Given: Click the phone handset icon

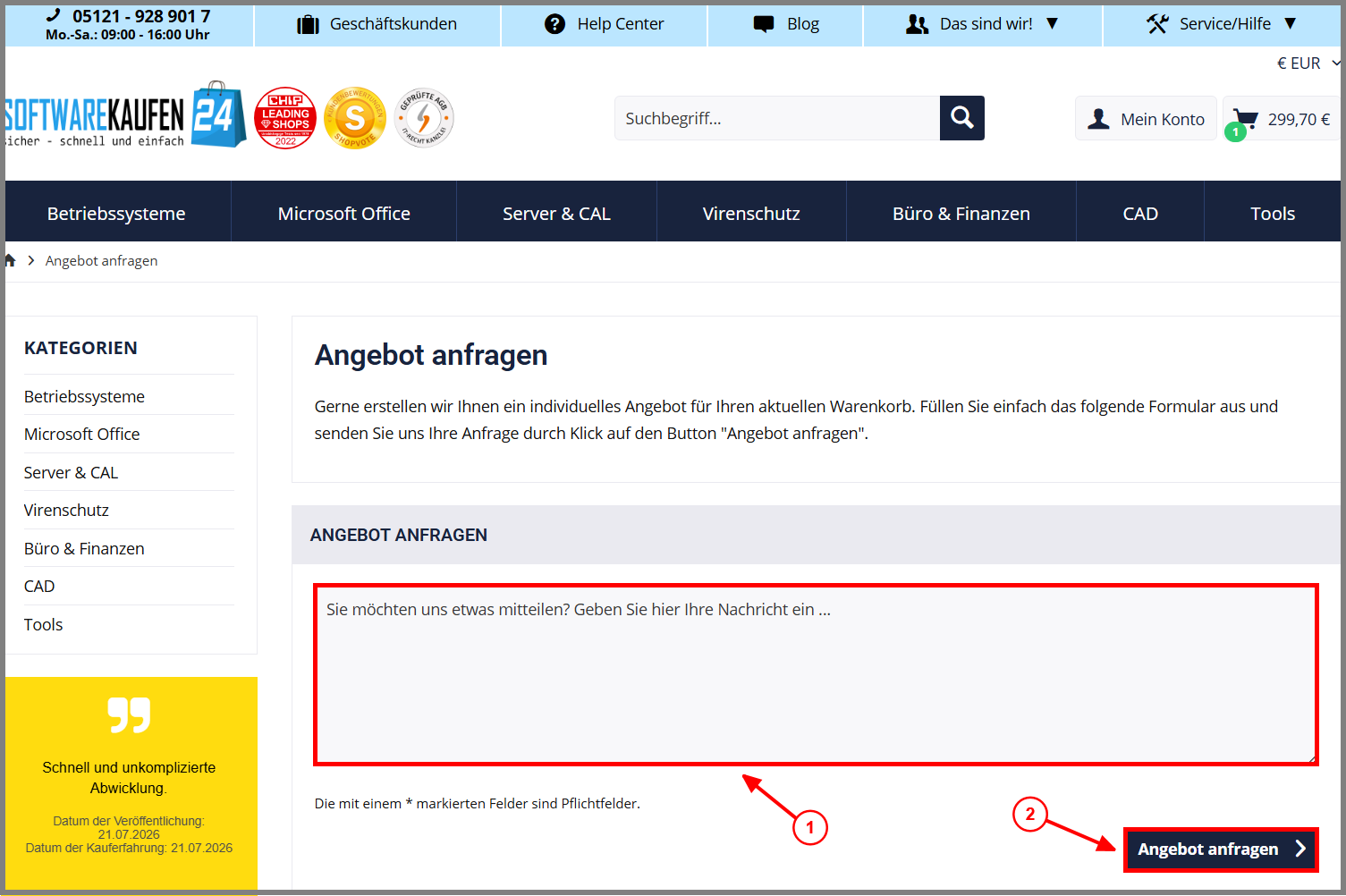Looking at the screenshot, I should pos(54,15).
